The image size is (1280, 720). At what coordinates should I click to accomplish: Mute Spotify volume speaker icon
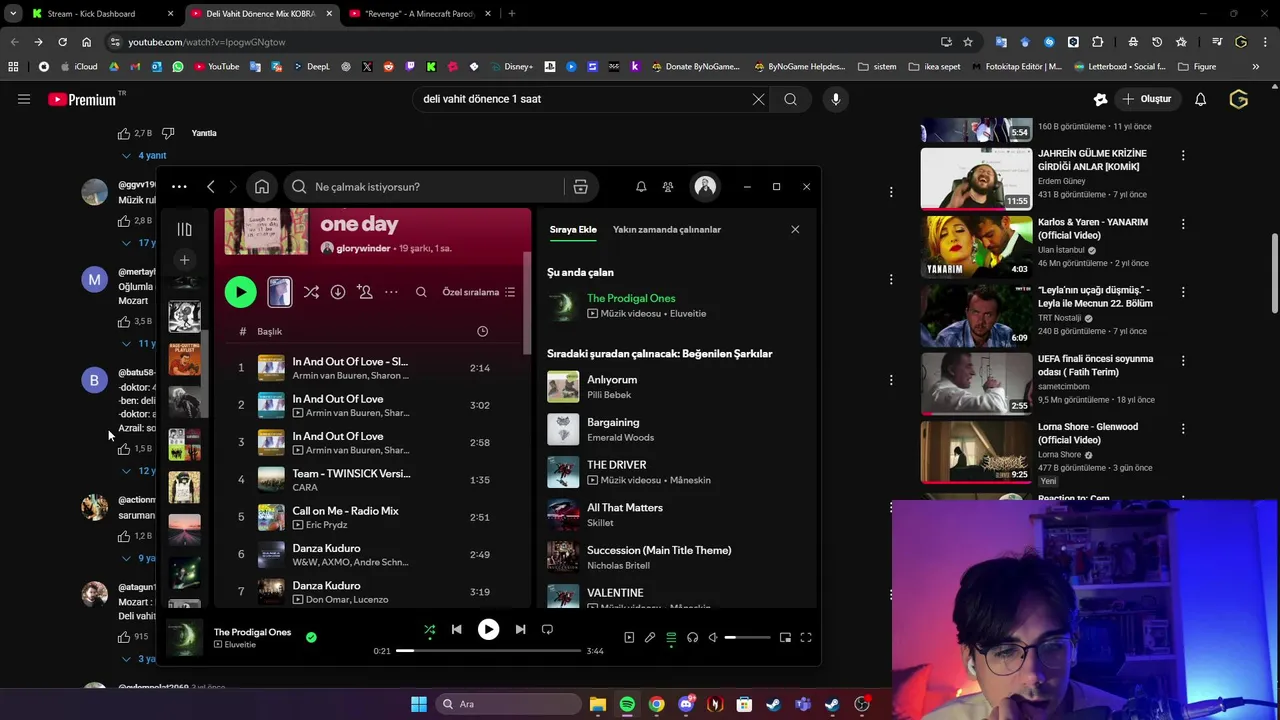click(713, 637)
